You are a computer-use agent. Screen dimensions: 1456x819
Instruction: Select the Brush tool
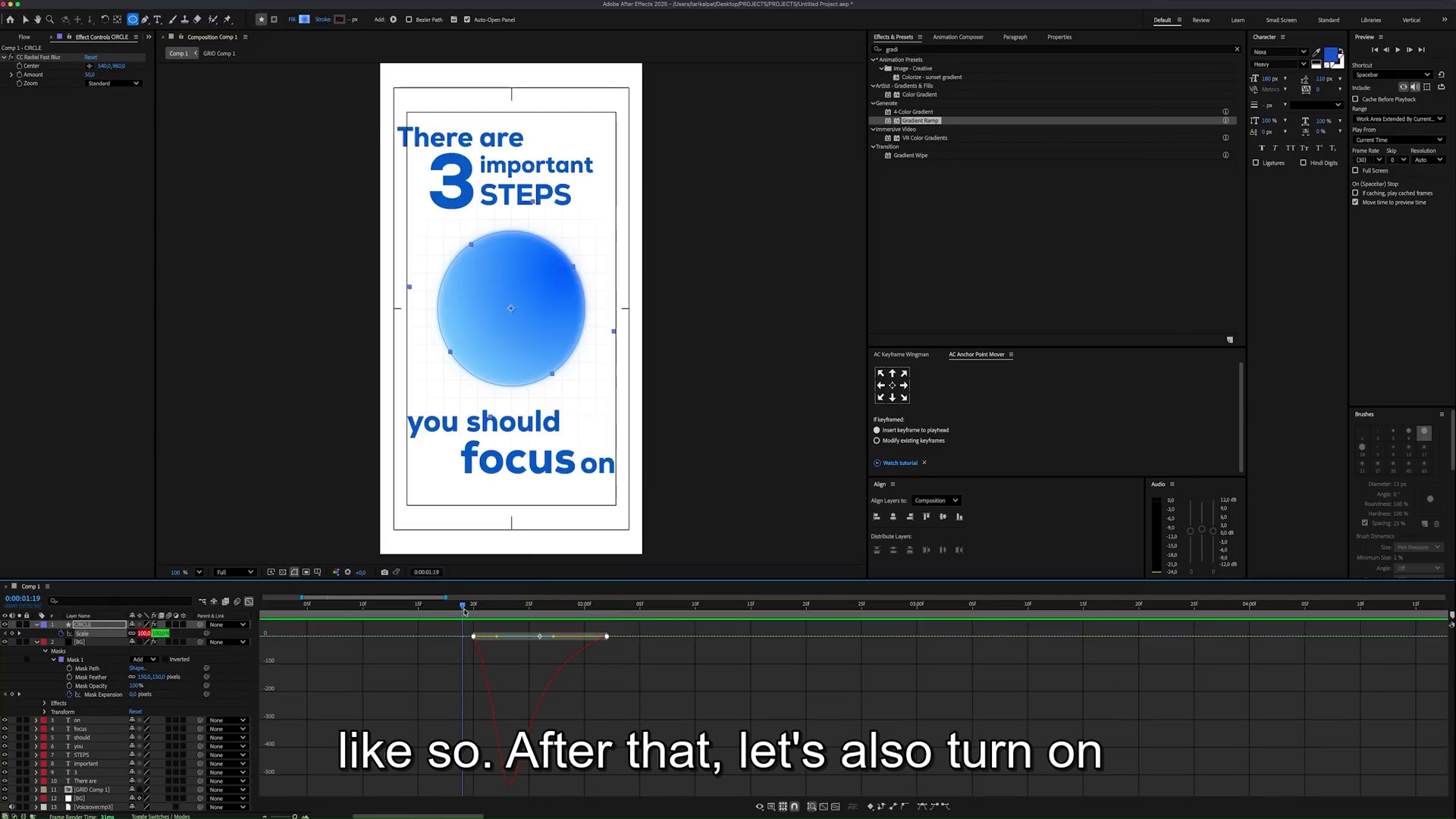pyautogui.click(x=172, y=20)
